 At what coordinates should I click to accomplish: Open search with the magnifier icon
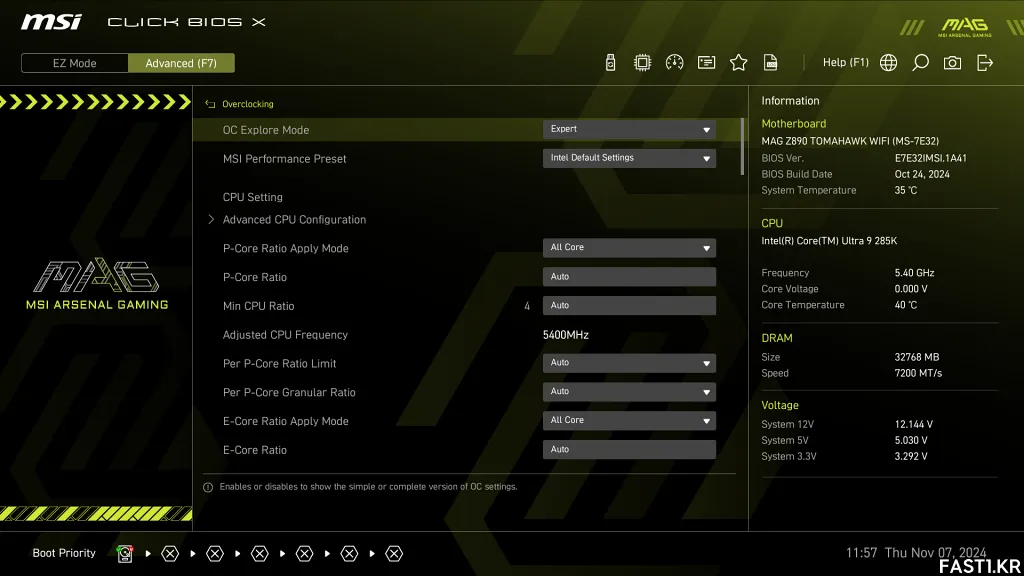[920, 63]
